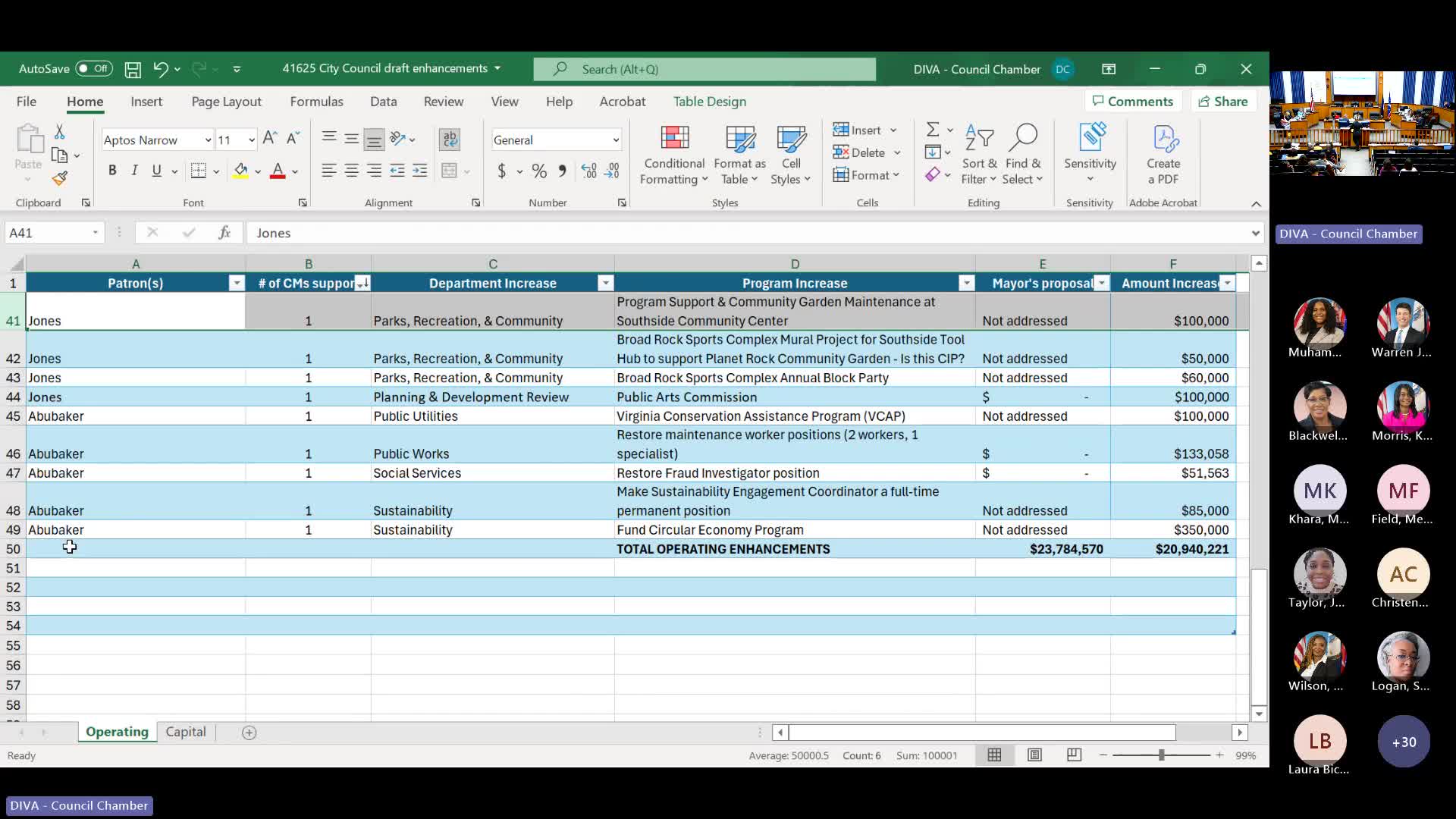Screen dimensions: 1456x819
Task: Click the zoom slider handle
Action: [x=1160, y=755]
